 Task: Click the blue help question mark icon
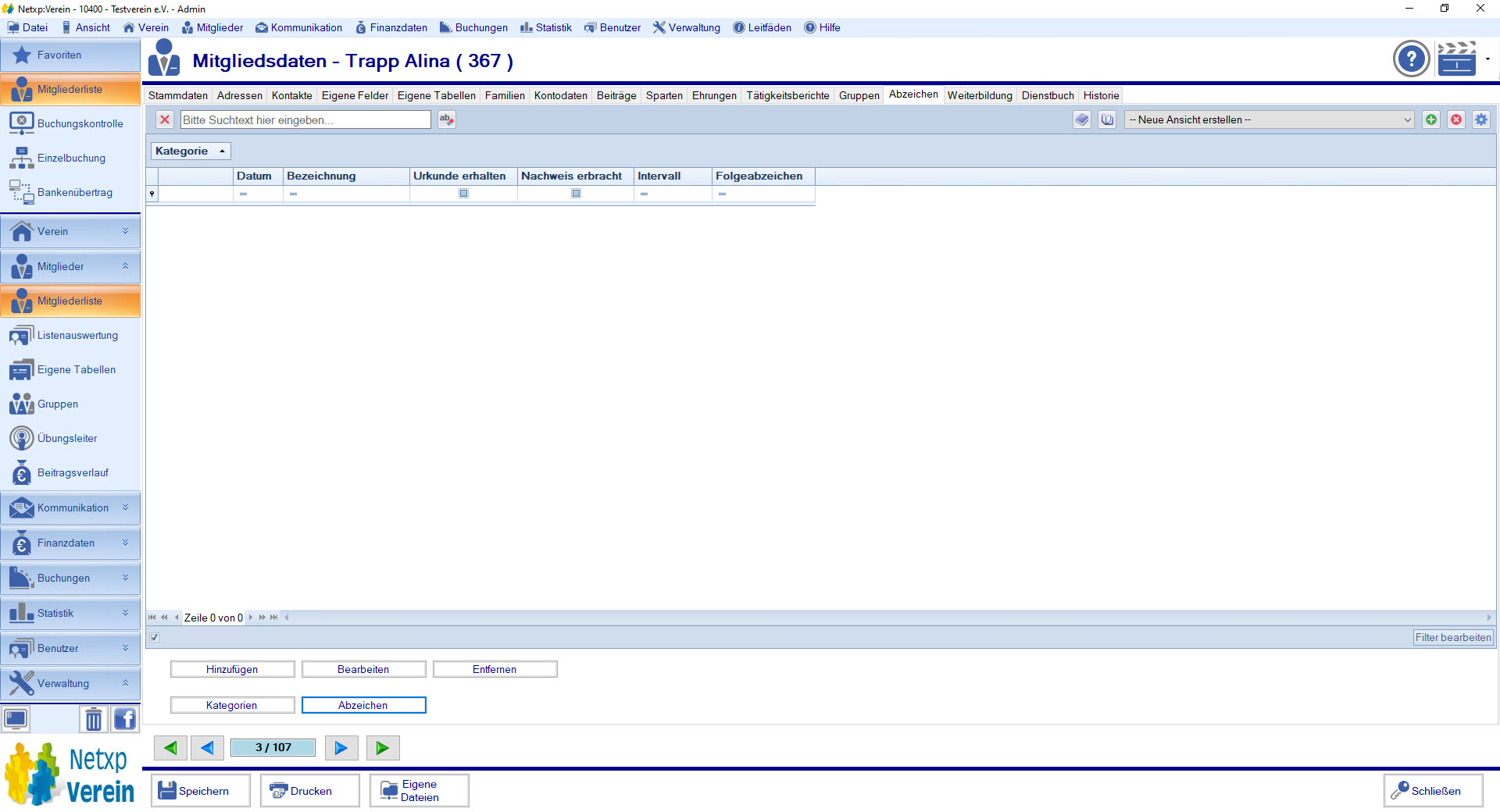[1411, 59]
